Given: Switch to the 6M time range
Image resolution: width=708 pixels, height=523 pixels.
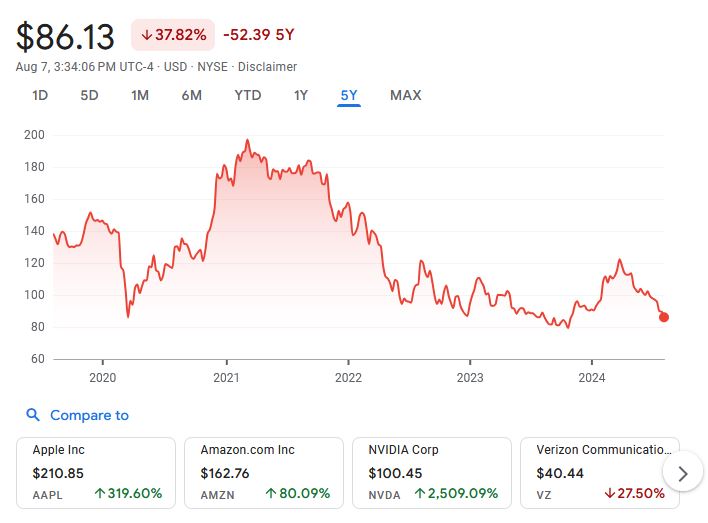Looking at the screenshot, I should (192, 95).
